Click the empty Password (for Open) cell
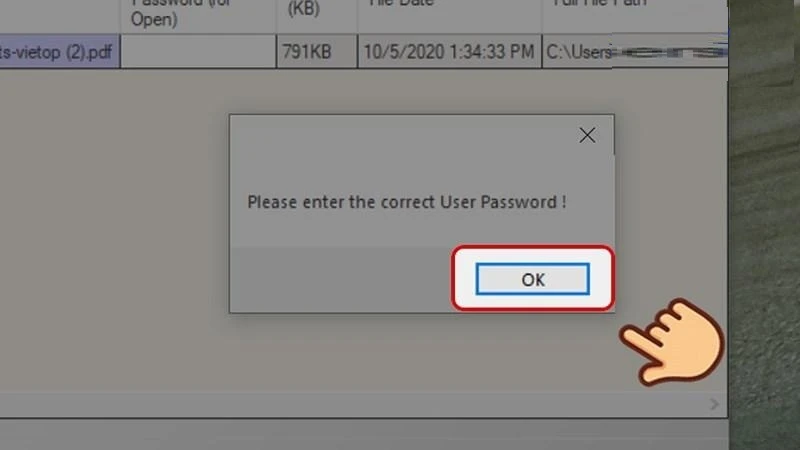800x450 pixels. click(x=198, y=52)
